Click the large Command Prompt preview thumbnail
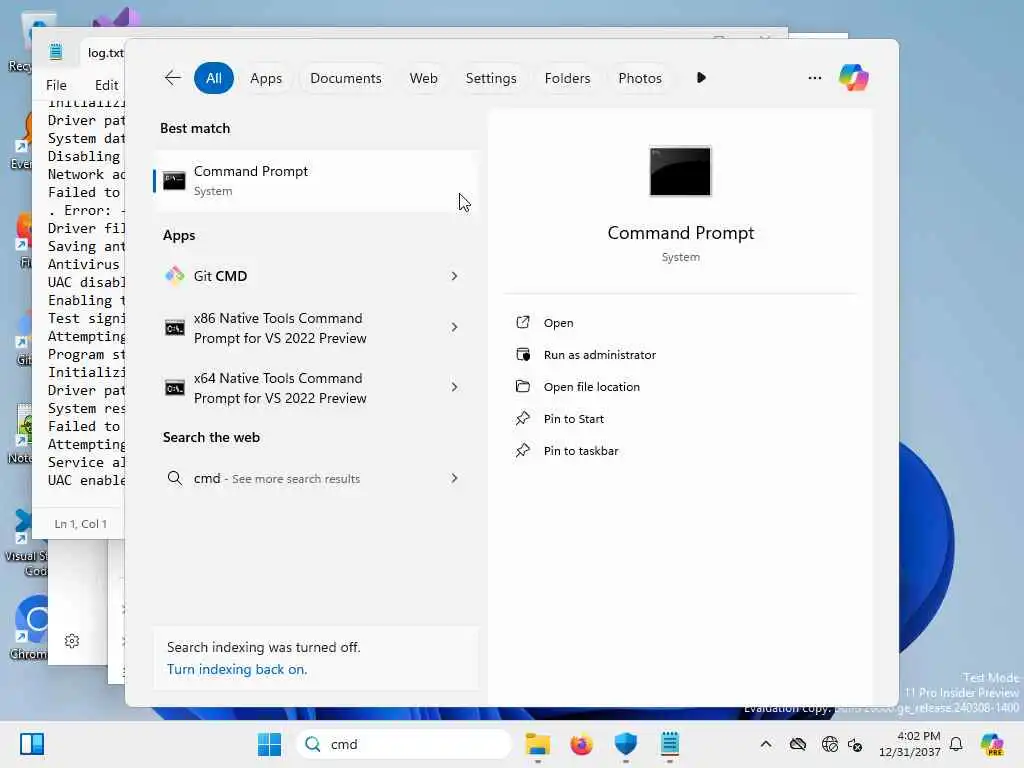1024x768 pixels. point(680,171)
